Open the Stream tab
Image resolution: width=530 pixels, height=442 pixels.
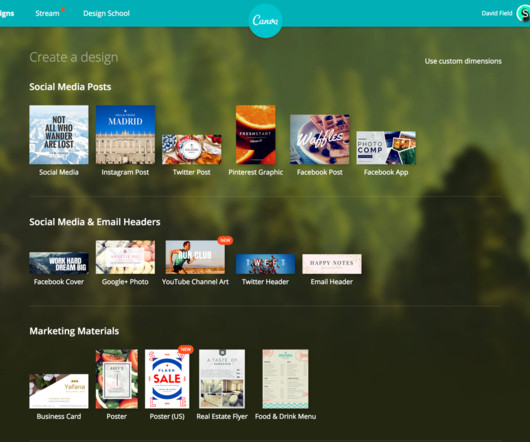tap(47, 13)
